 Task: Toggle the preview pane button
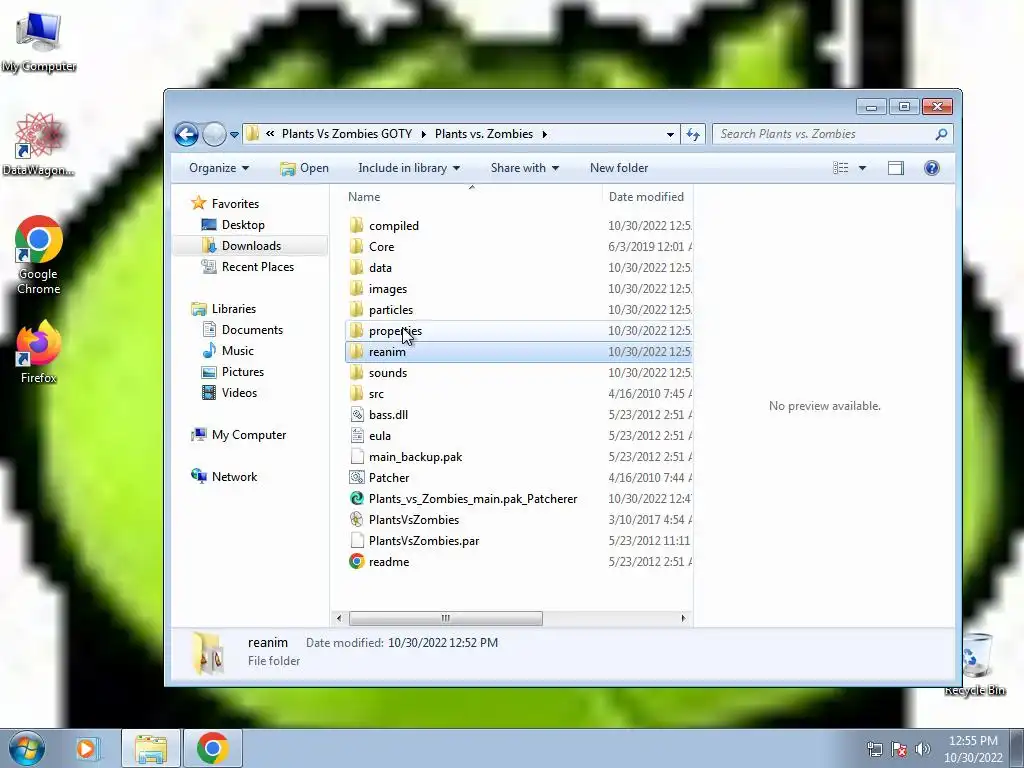895,168
